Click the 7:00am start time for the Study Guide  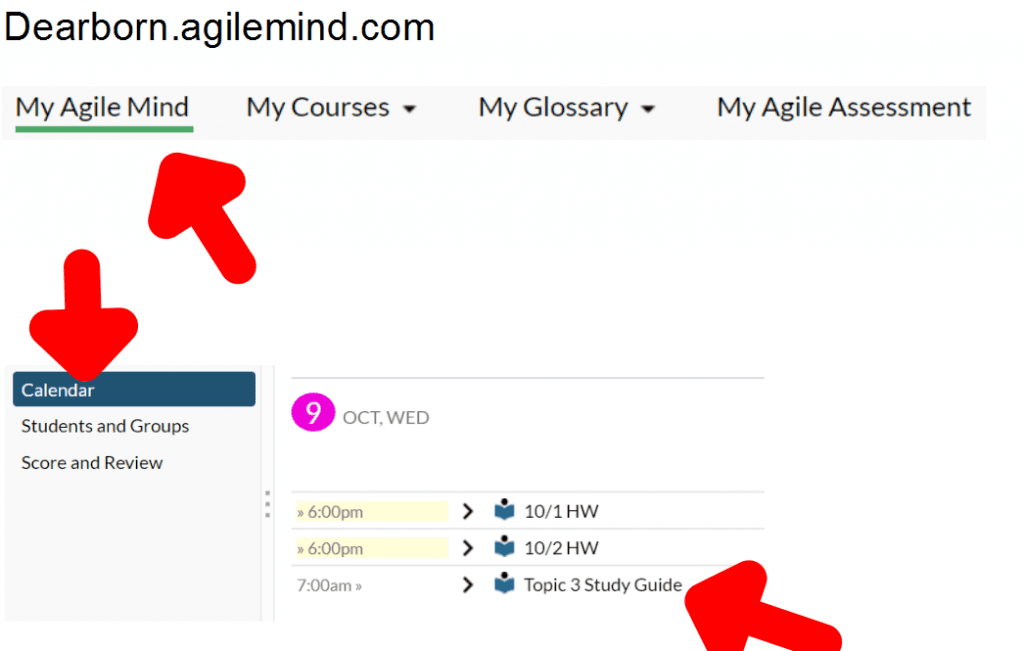click(325, 586)
